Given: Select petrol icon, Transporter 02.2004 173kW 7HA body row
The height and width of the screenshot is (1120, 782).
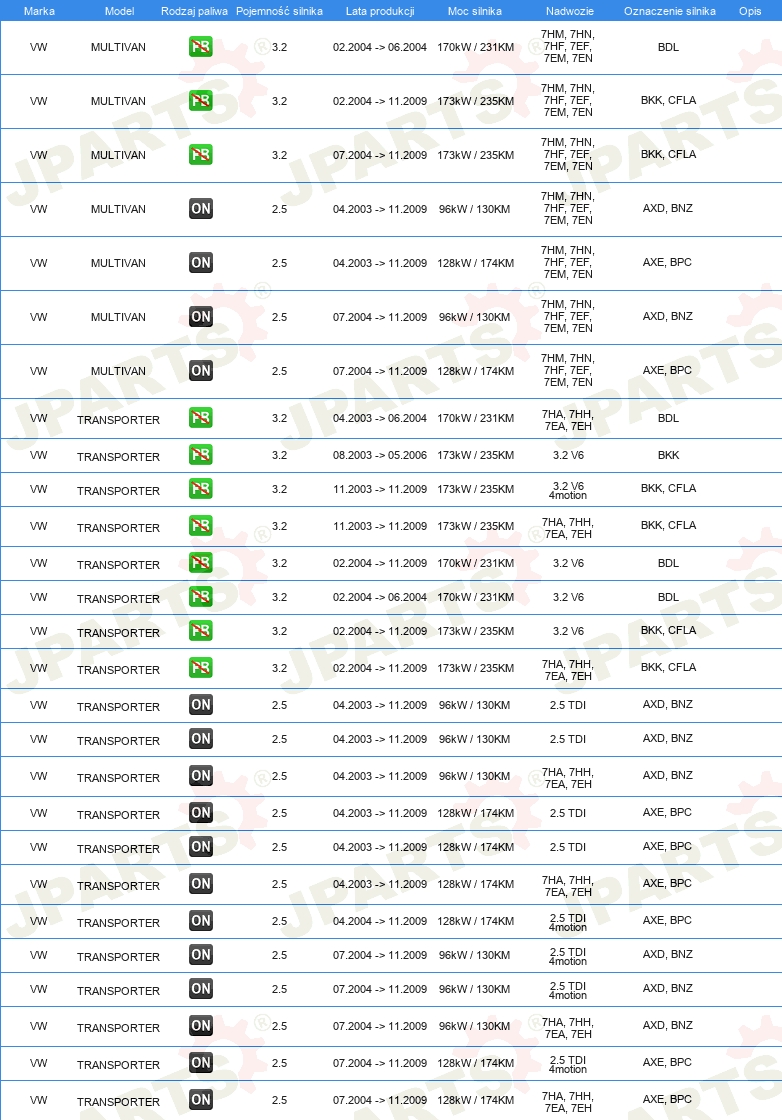Looking at the screenshot, I should point(201,668).
